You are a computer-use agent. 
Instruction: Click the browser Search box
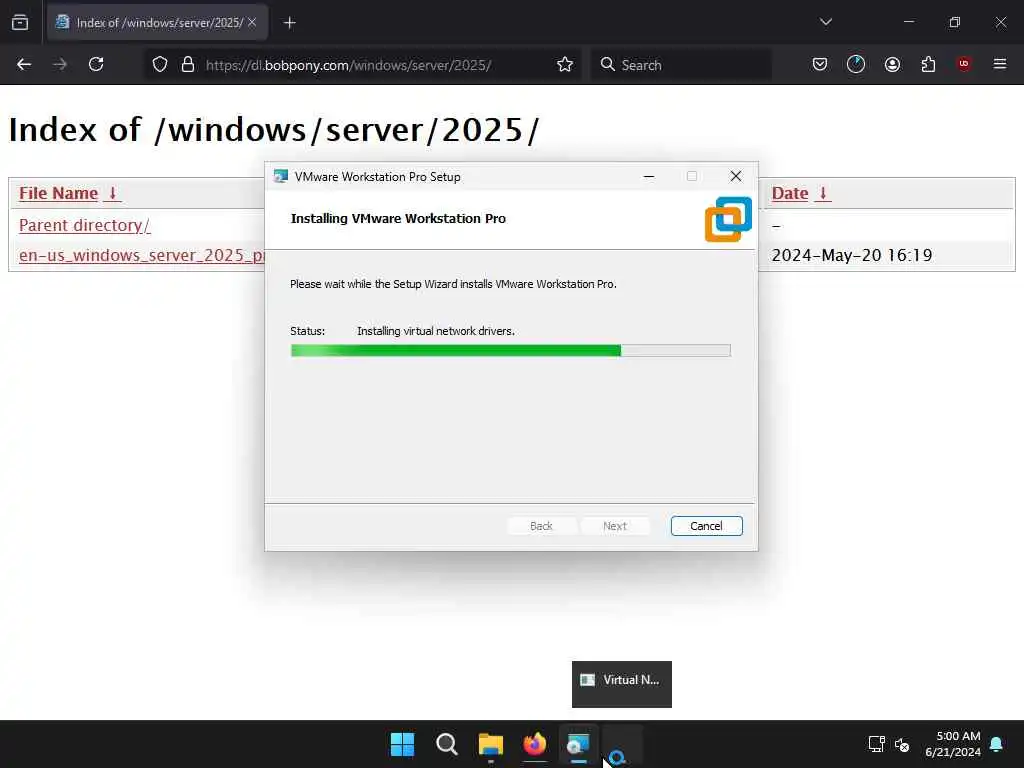680,65
